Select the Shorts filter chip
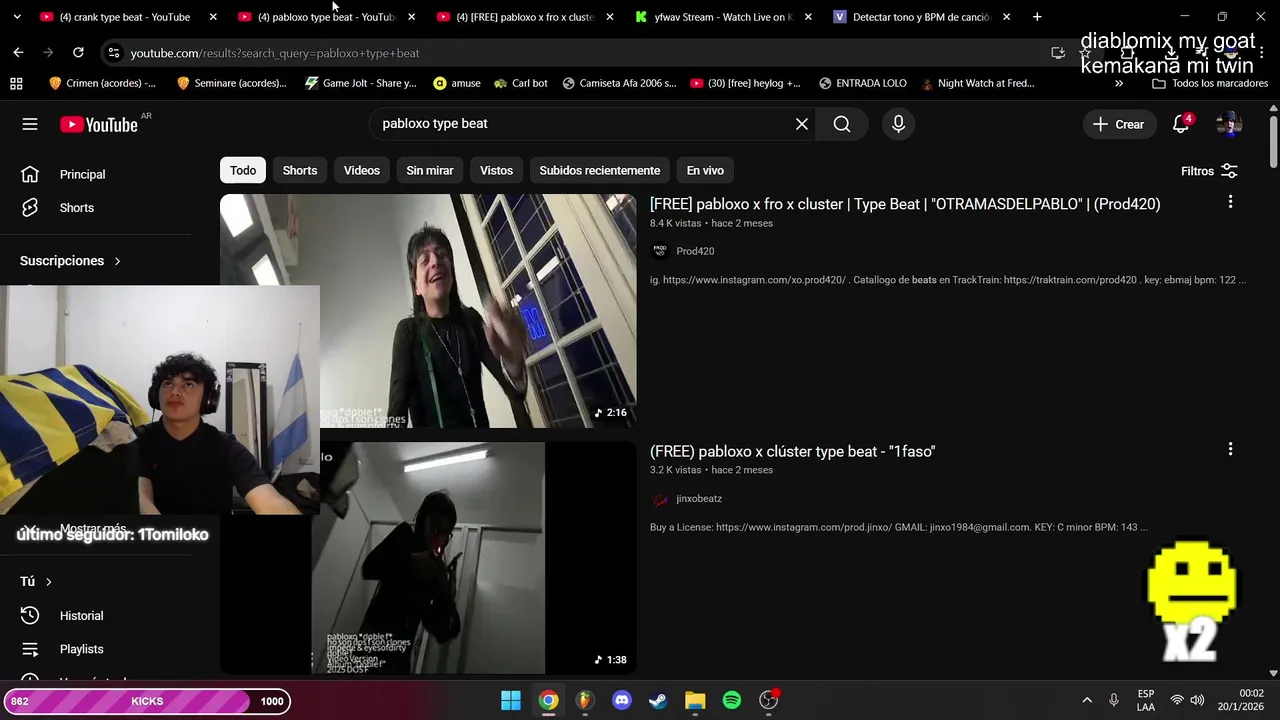1280x720 pixels. (300, 171)
